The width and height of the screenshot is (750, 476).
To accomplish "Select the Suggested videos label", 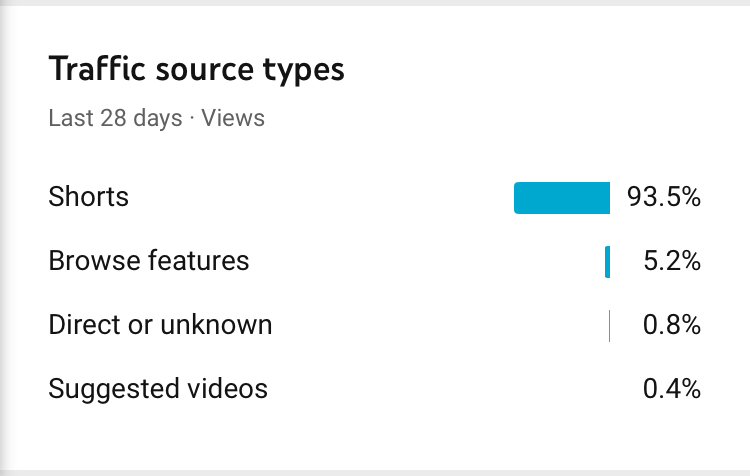I will [158, 388].
